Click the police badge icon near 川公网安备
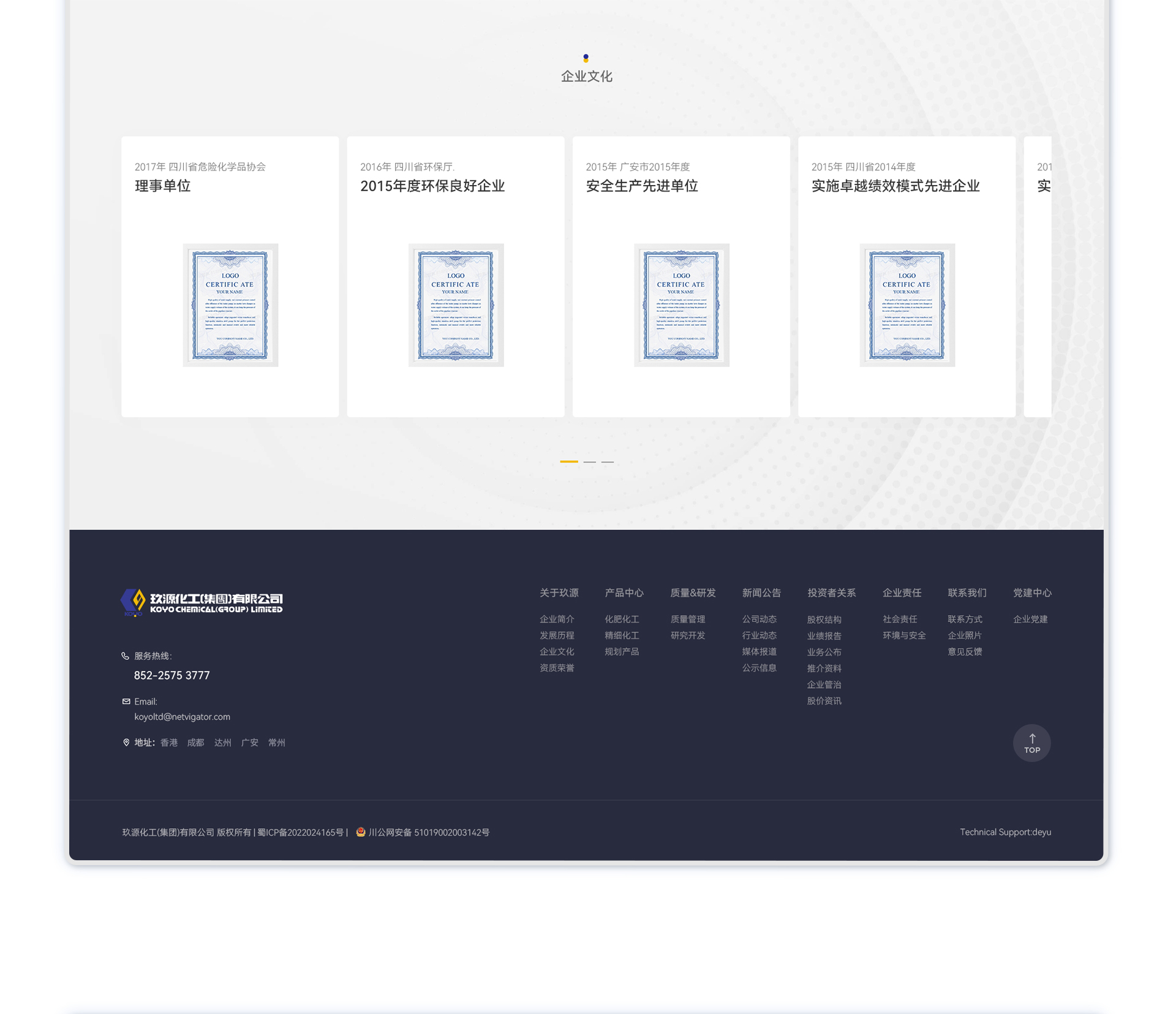This screenshot has width=1176, height=1014. click(361, 831)
